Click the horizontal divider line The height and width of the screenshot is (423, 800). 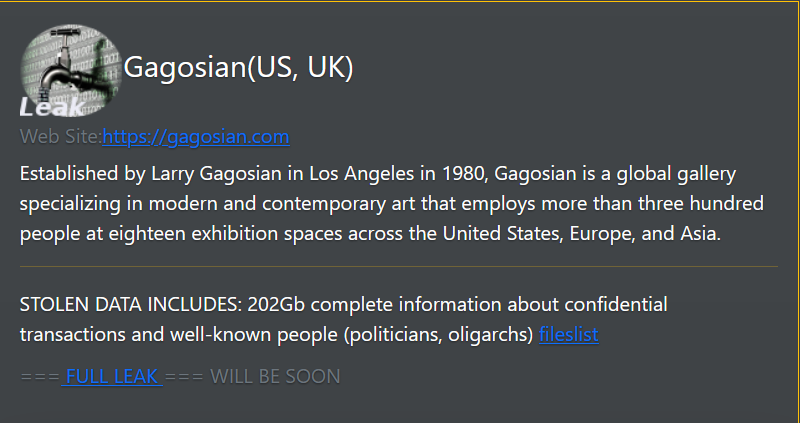(x=398, y=267)
